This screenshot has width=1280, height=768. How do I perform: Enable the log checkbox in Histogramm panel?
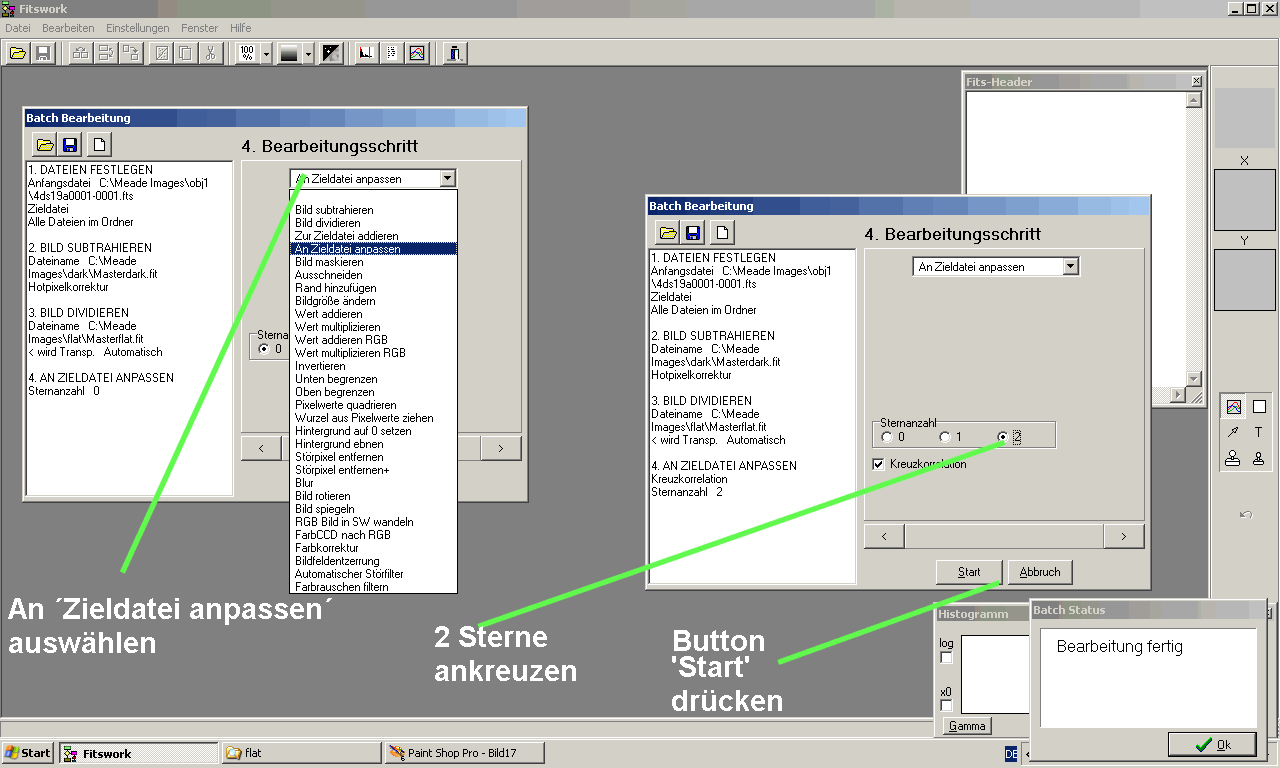947,658
